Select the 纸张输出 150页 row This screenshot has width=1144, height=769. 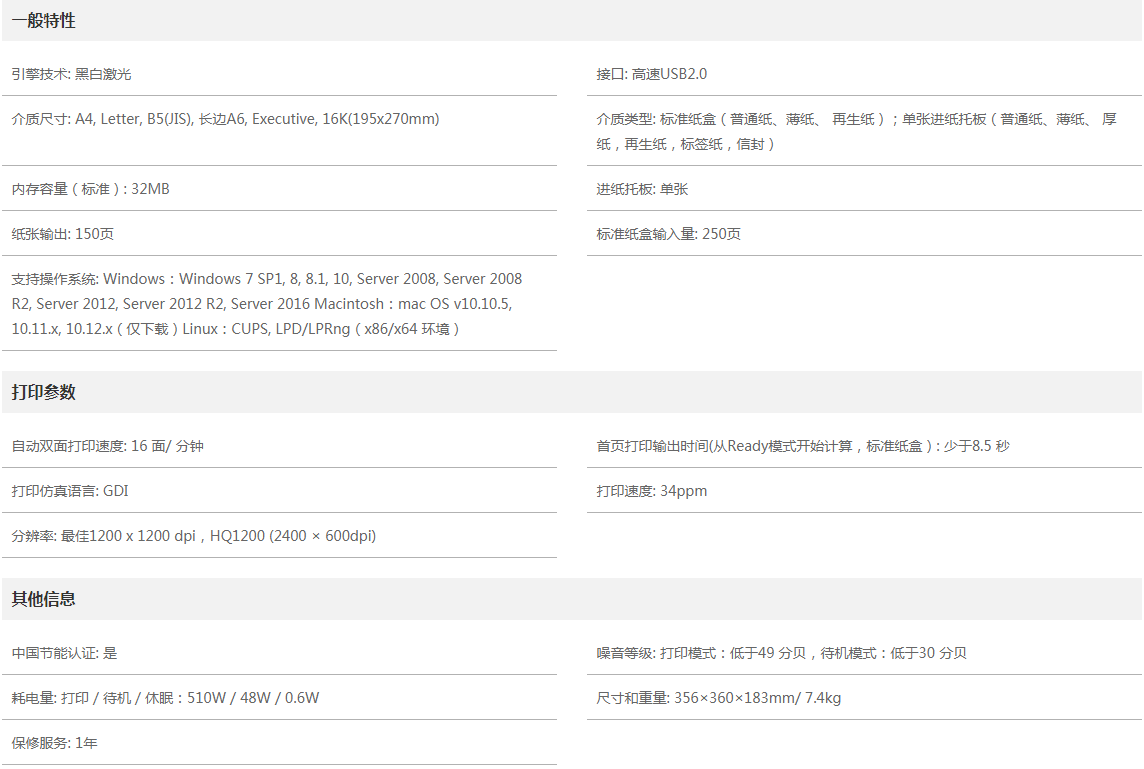[63, 234]
